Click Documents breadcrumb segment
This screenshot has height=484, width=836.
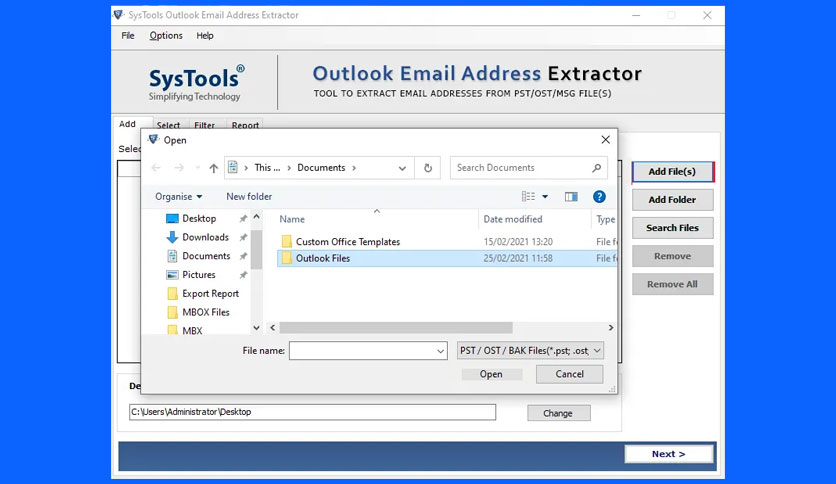click(321, 167)
